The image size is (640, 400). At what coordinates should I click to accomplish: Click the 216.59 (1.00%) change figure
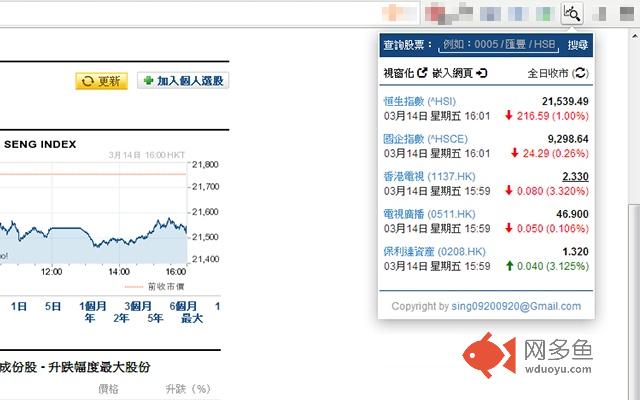552,116
